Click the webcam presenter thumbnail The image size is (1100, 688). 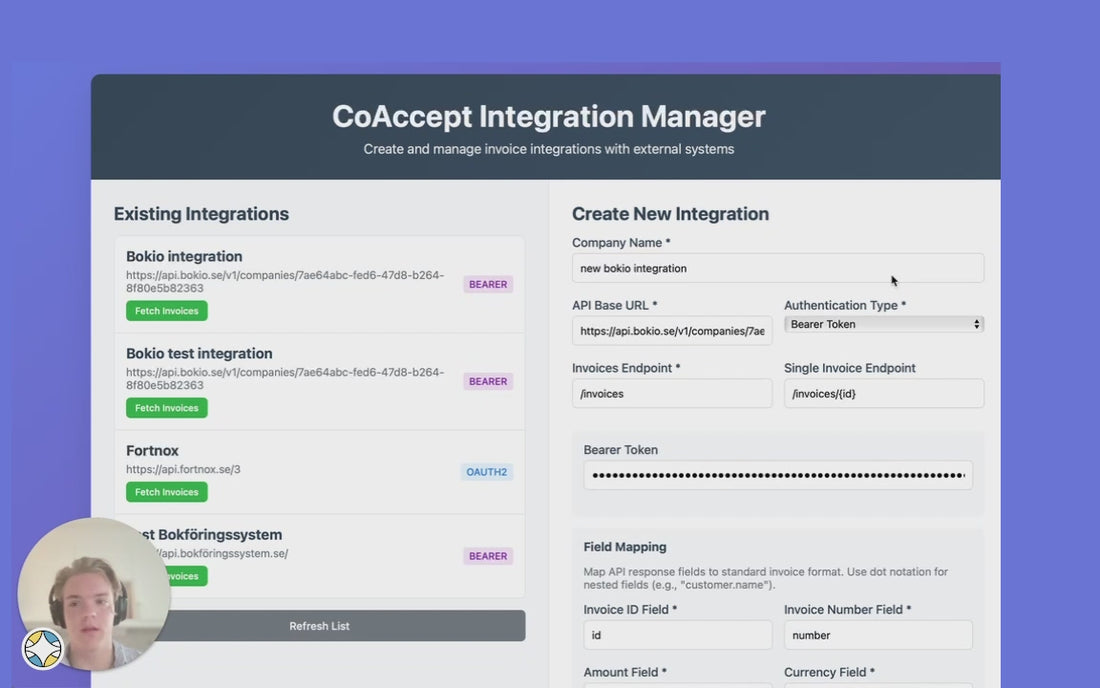[94, 593]
